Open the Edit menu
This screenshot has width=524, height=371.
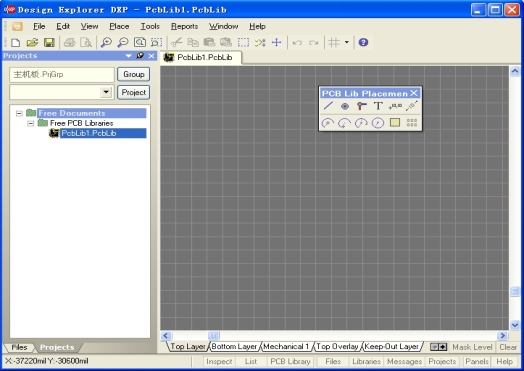63,26
